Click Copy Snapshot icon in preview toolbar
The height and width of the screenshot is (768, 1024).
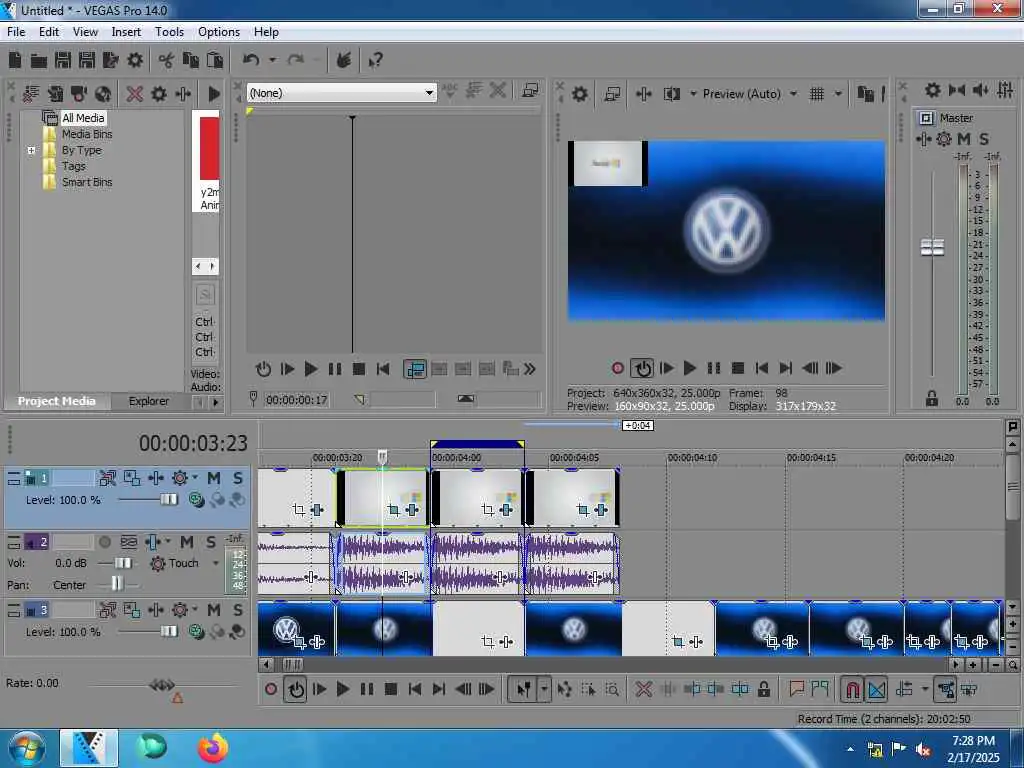(x=865, y=94)
